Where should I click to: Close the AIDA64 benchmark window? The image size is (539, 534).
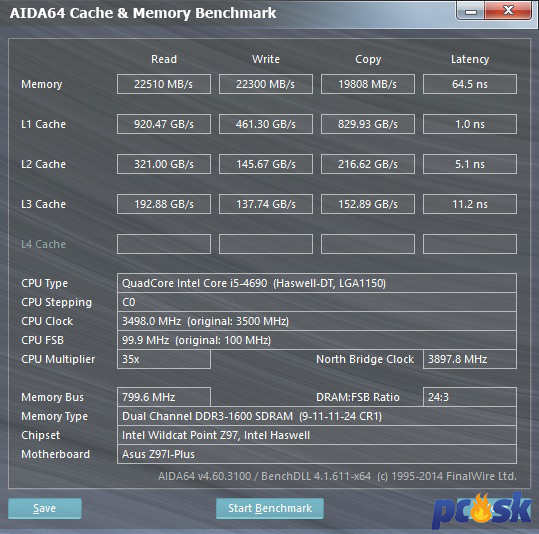click(508, 11)
